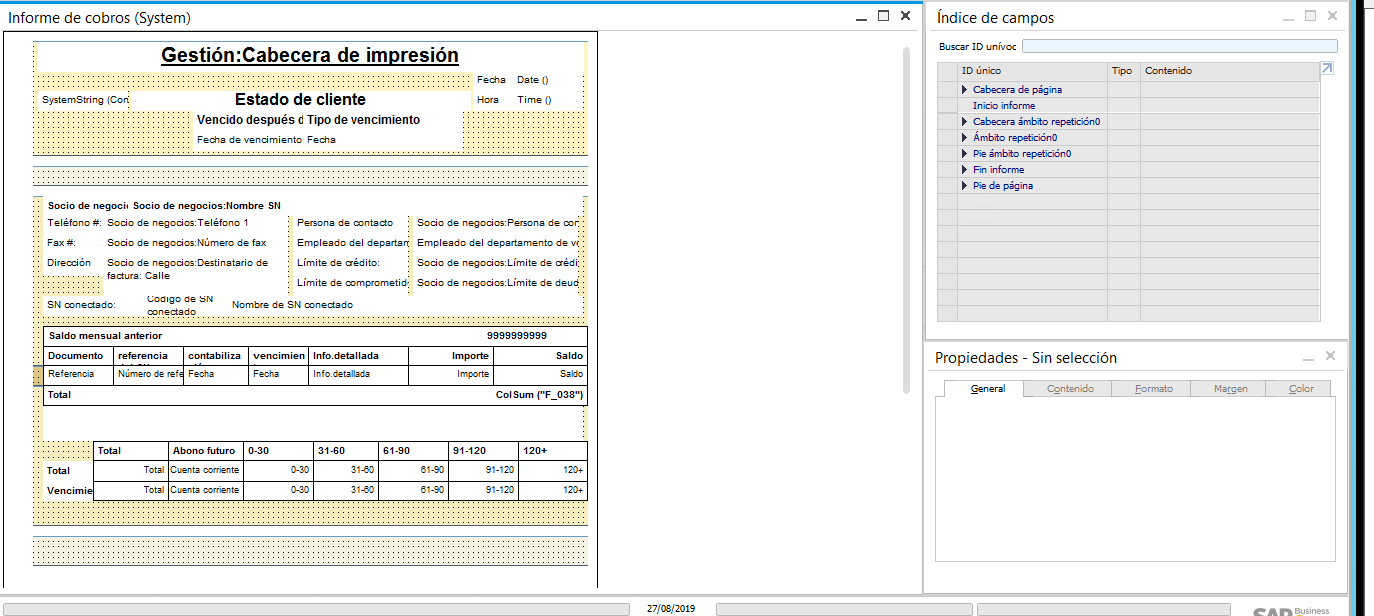Select the Estado de cliente title field

tap(300, 100)
